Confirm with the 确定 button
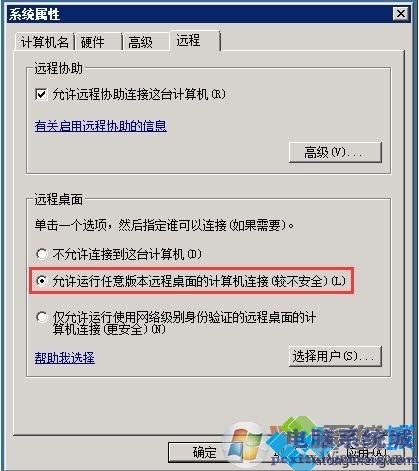419x471 pixels. [x=204, y=452]
